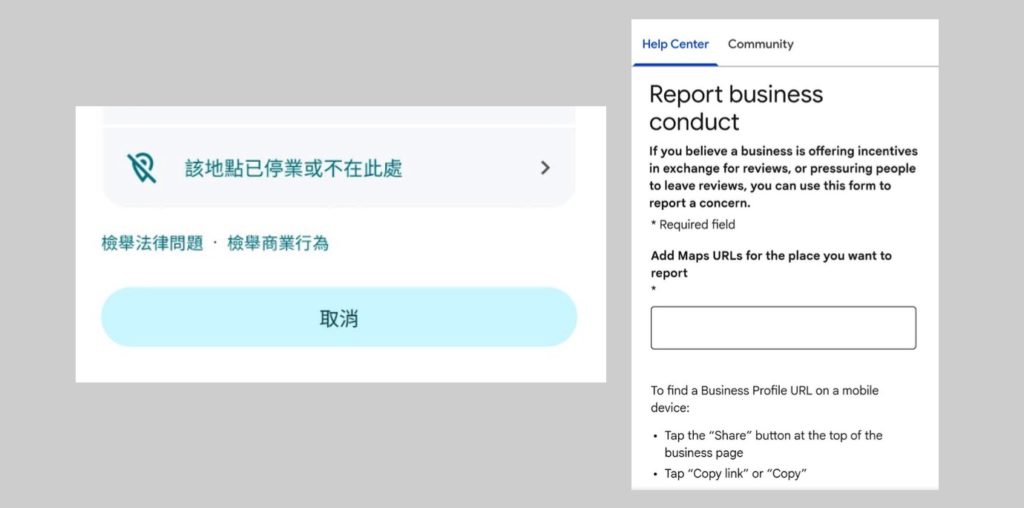Tap the 取消 cancel button

point(339,317)
